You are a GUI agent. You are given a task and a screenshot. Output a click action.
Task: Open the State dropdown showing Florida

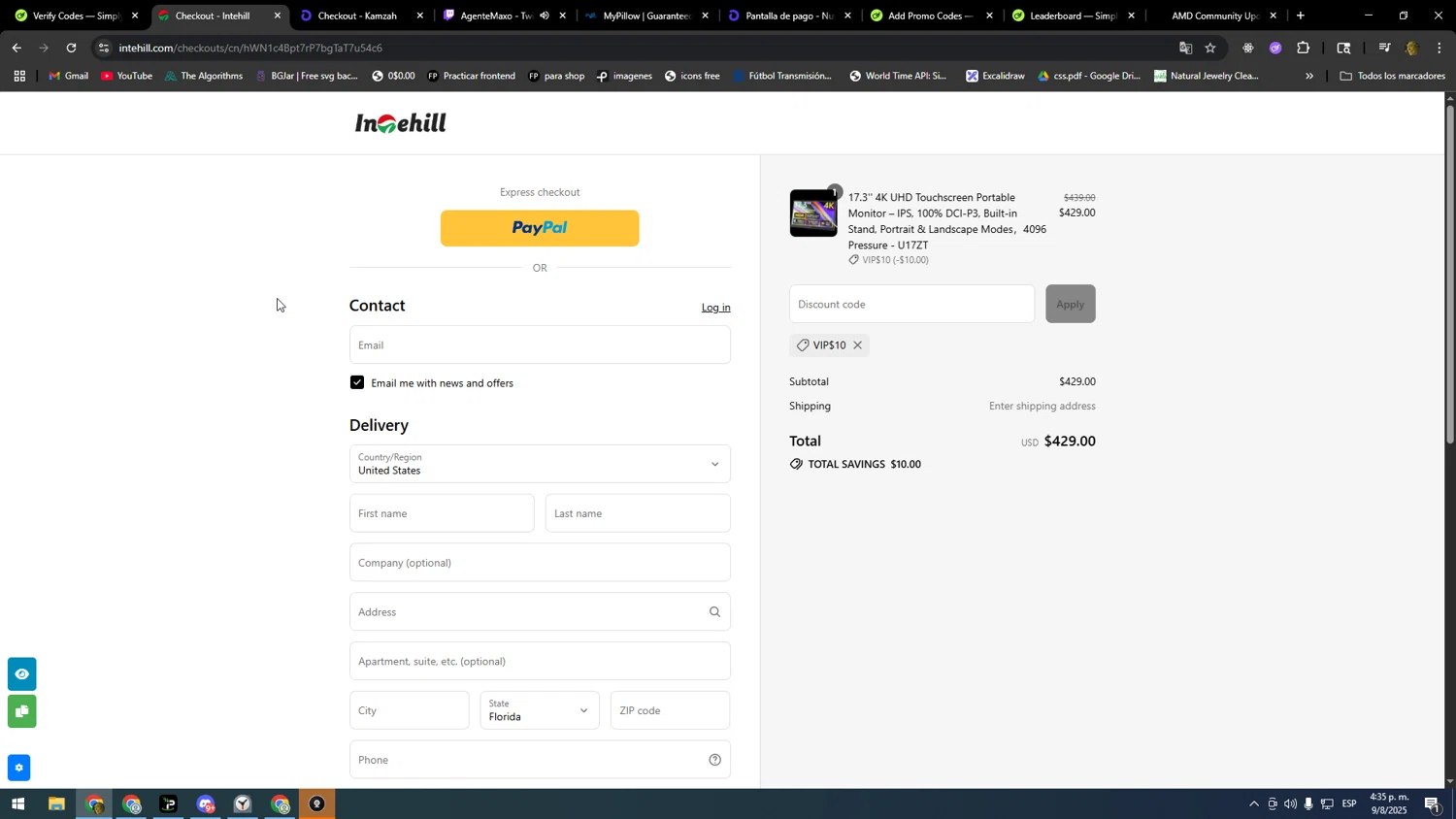pos(540,710)
